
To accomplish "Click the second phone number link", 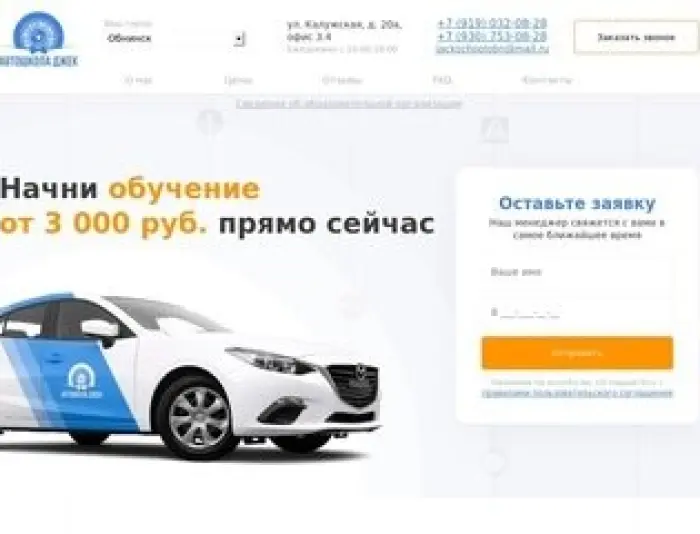I will (x=492, y=36).
